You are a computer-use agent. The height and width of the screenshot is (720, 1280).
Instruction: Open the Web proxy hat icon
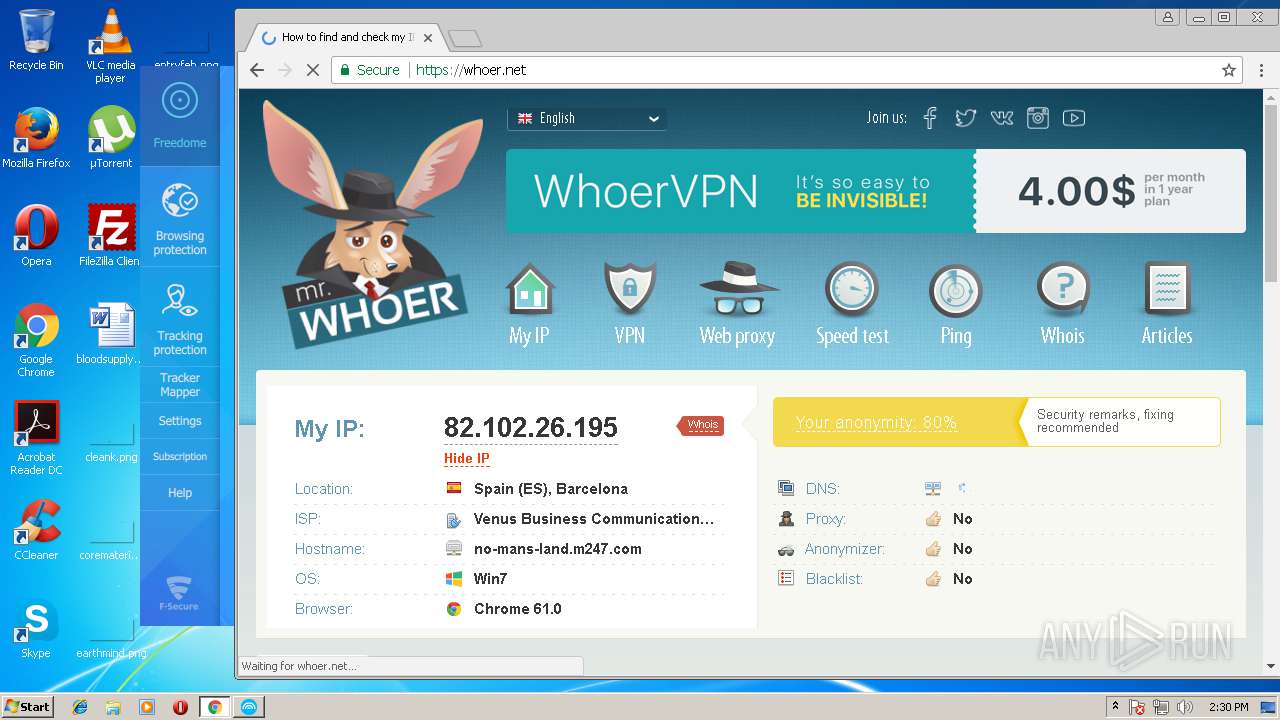pos(738,289)
